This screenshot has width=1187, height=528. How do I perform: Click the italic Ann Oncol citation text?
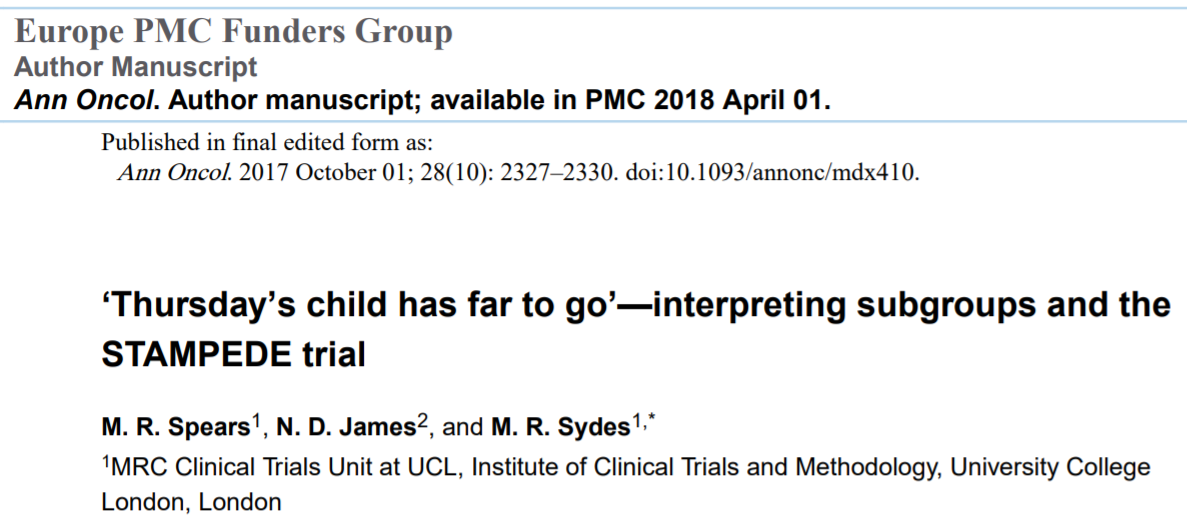coord(175,173)
